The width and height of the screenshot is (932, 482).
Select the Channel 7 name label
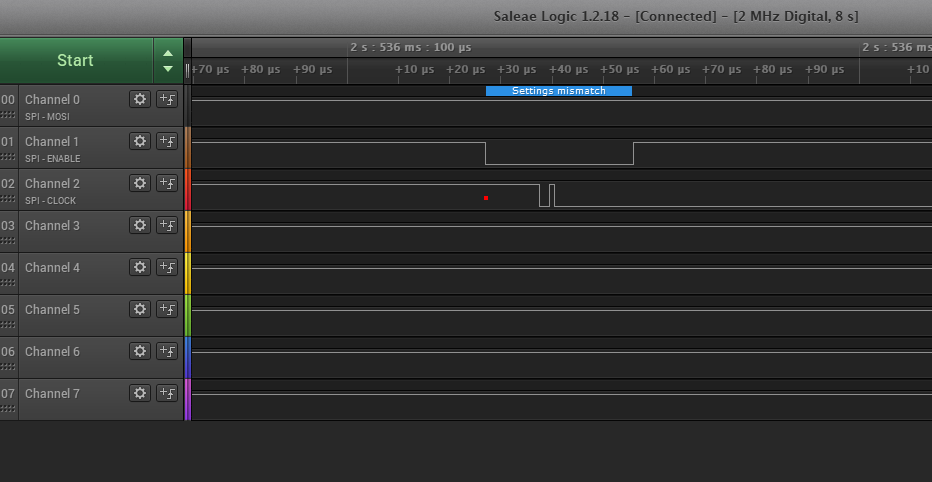coord(52,393)
